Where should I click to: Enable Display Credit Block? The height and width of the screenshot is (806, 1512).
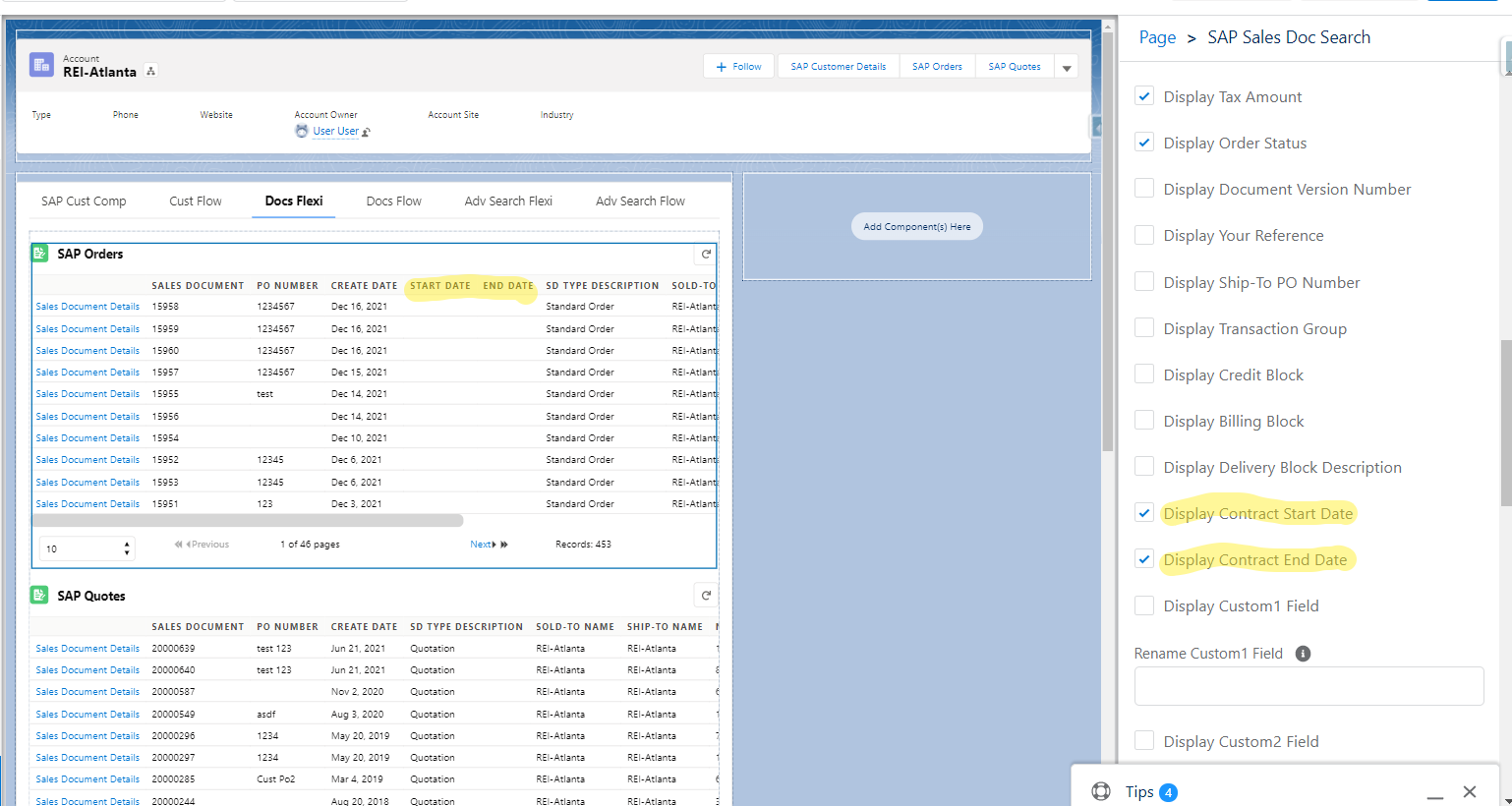1144,374
